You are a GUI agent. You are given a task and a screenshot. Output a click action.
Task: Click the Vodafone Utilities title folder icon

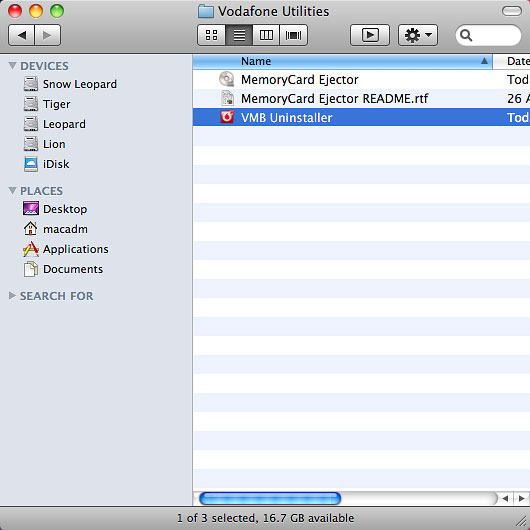(206, 11)
